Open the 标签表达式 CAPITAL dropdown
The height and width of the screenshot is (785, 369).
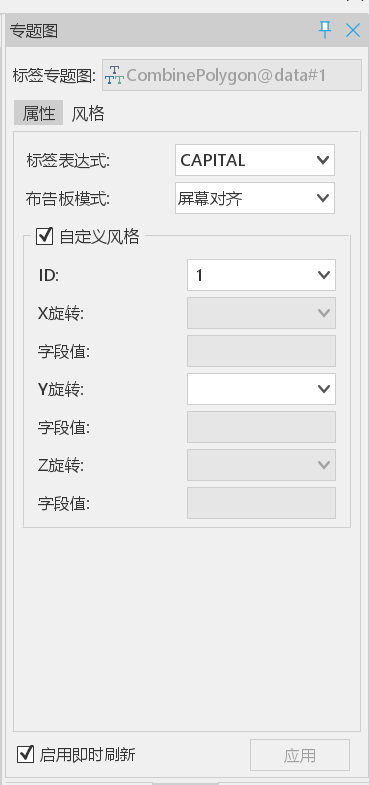click(x=255, y=160)
